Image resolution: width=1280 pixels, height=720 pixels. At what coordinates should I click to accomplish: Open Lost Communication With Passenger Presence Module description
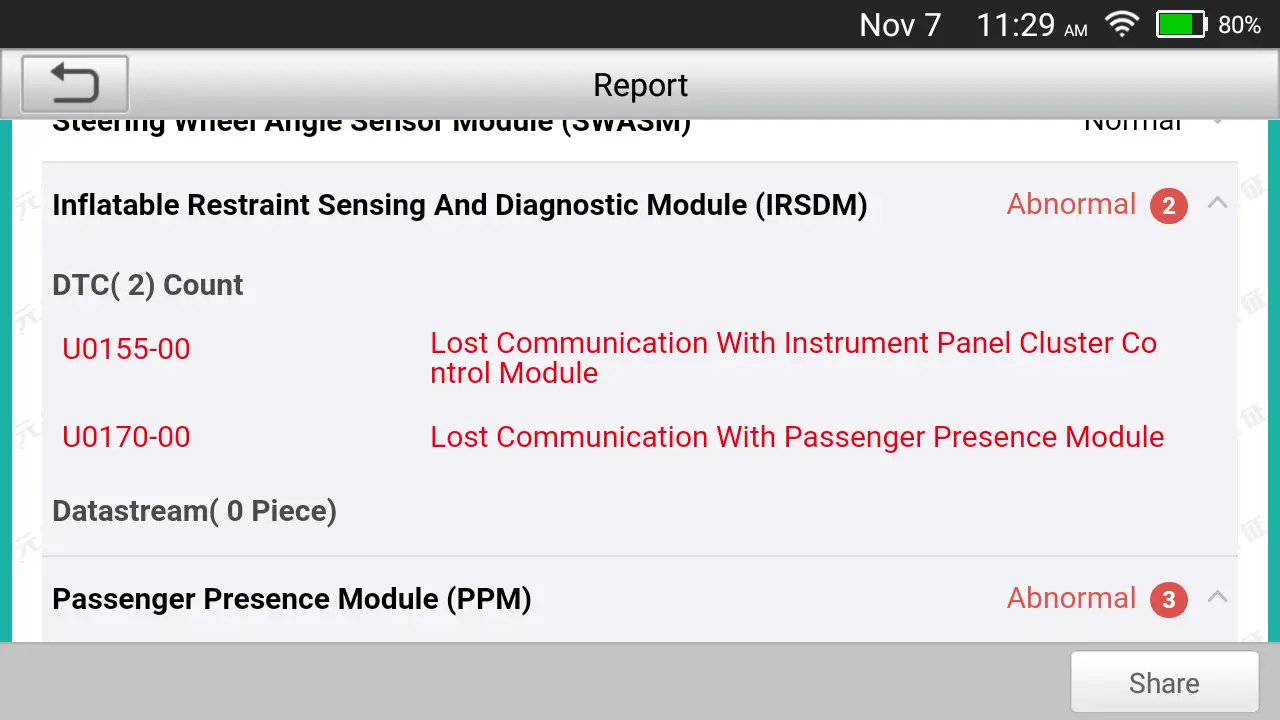click(x=797, y=437)
